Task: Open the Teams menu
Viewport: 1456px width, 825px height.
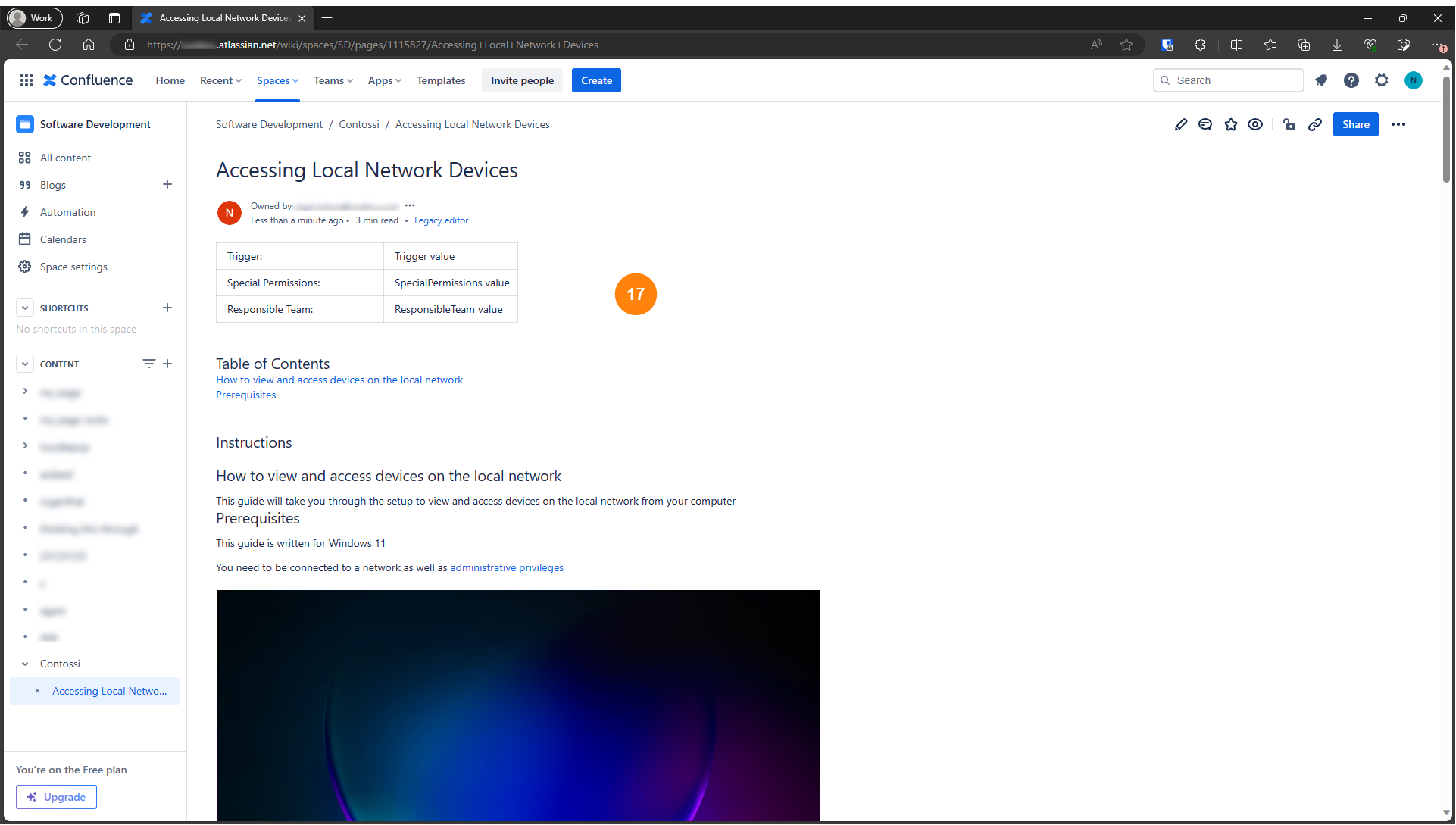Action: pyautogui.click(x=333, y=80)
